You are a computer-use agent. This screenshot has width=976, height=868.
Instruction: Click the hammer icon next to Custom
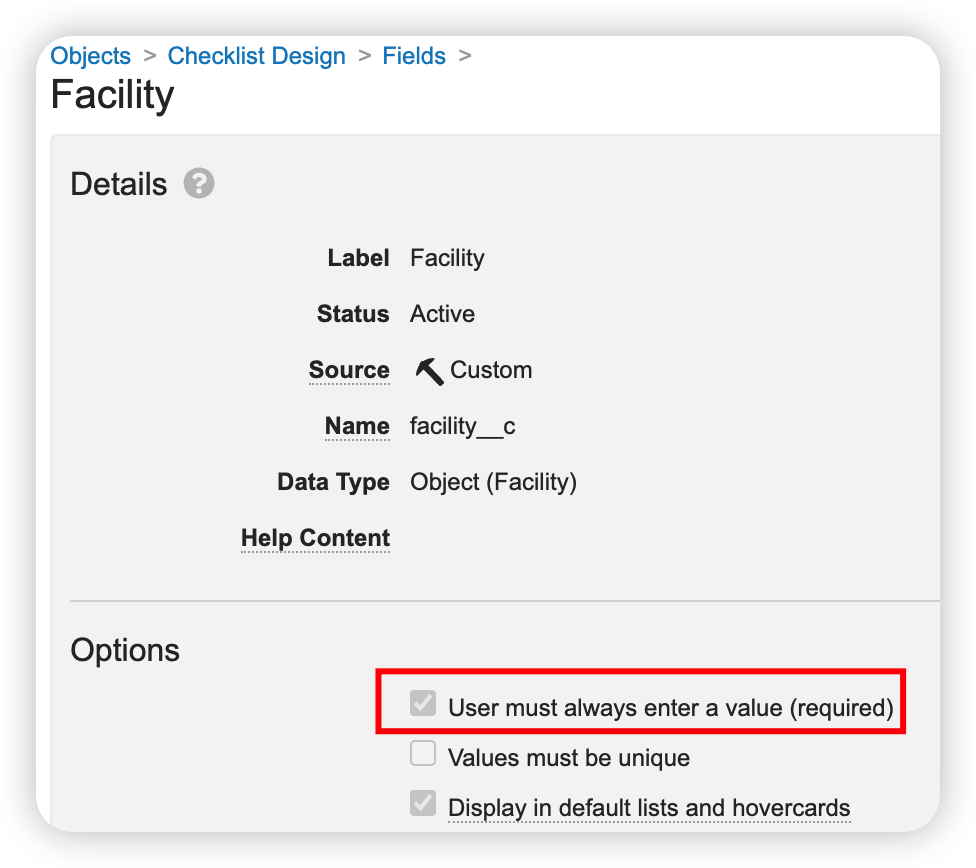429,371
